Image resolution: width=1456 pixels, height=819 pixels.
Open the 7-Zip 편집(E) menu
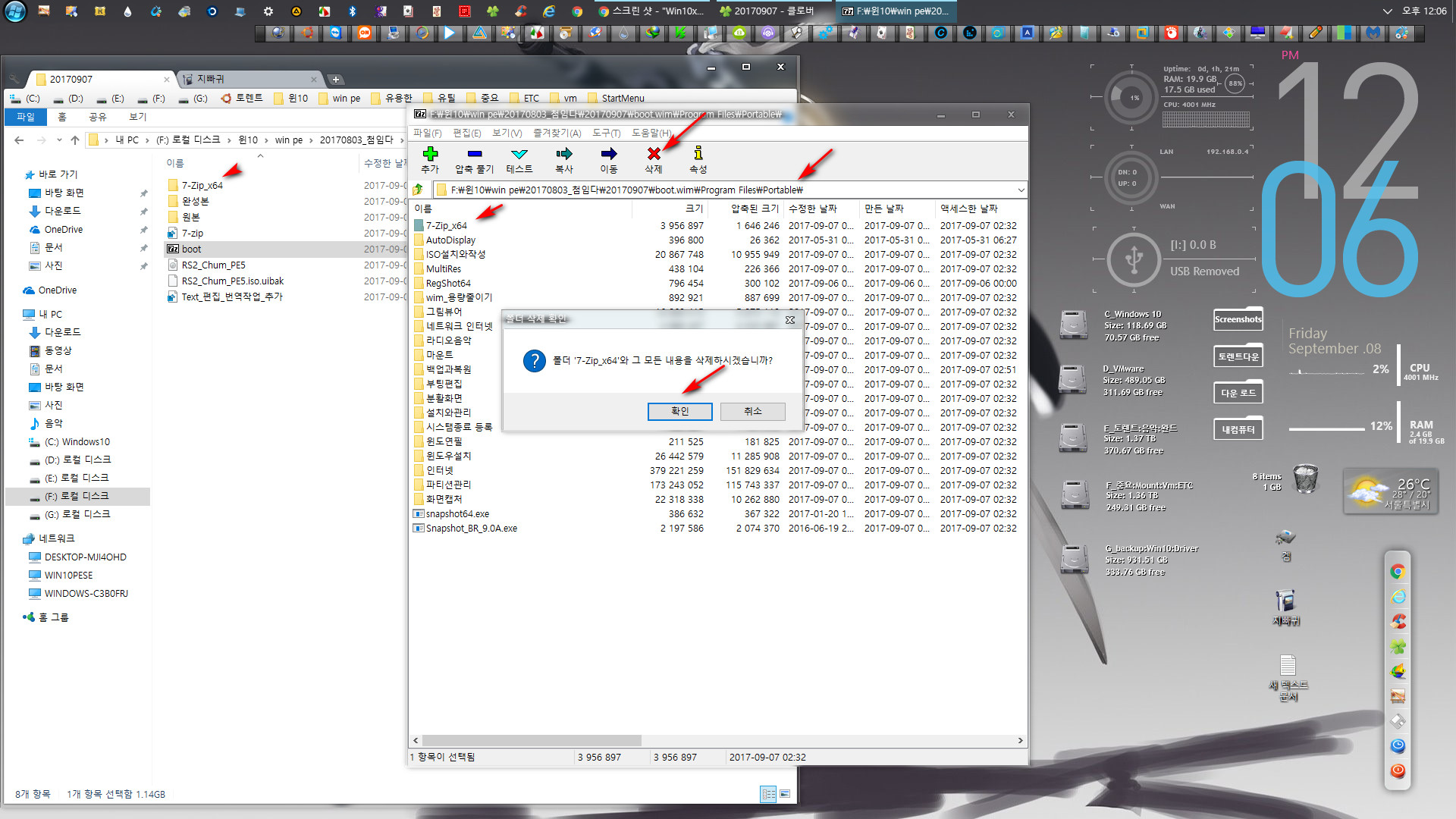coord(466,133)
